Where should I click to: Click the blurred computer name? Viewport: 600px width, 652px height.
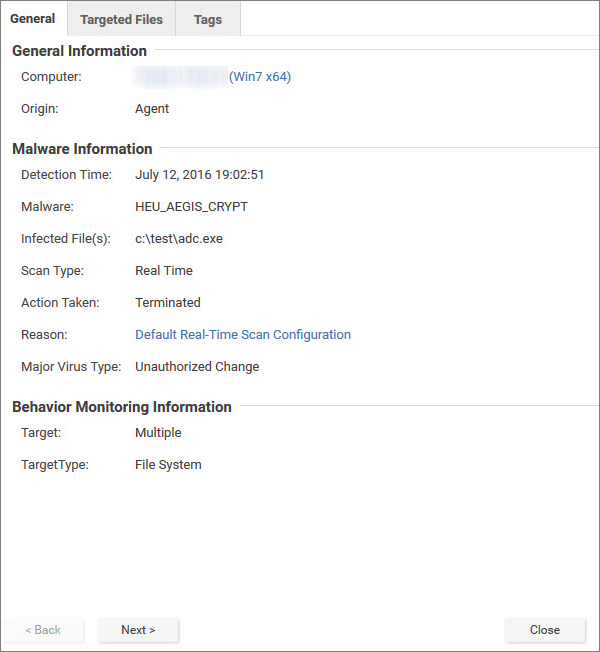pyautogui.click(x=180, y=77)
